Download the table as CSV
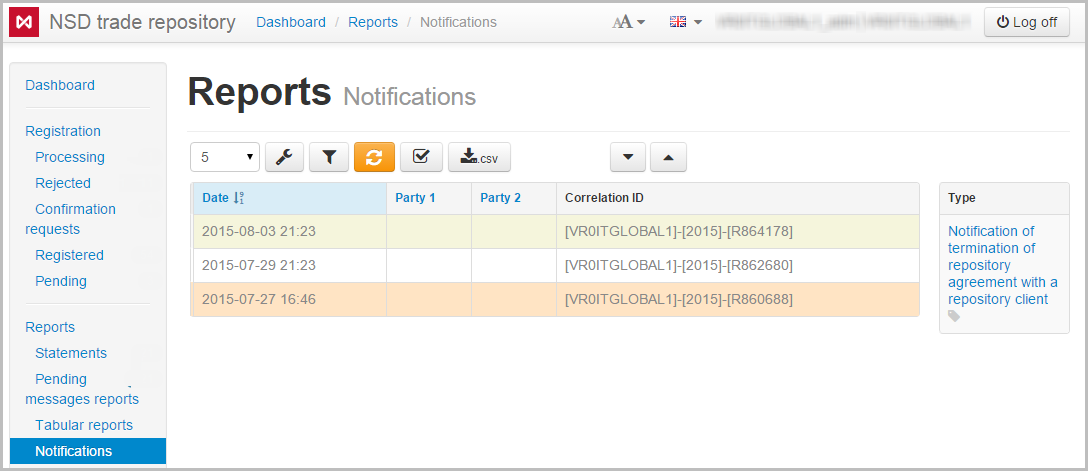Viewport: 1088px width, 471px height. [479, 157]
